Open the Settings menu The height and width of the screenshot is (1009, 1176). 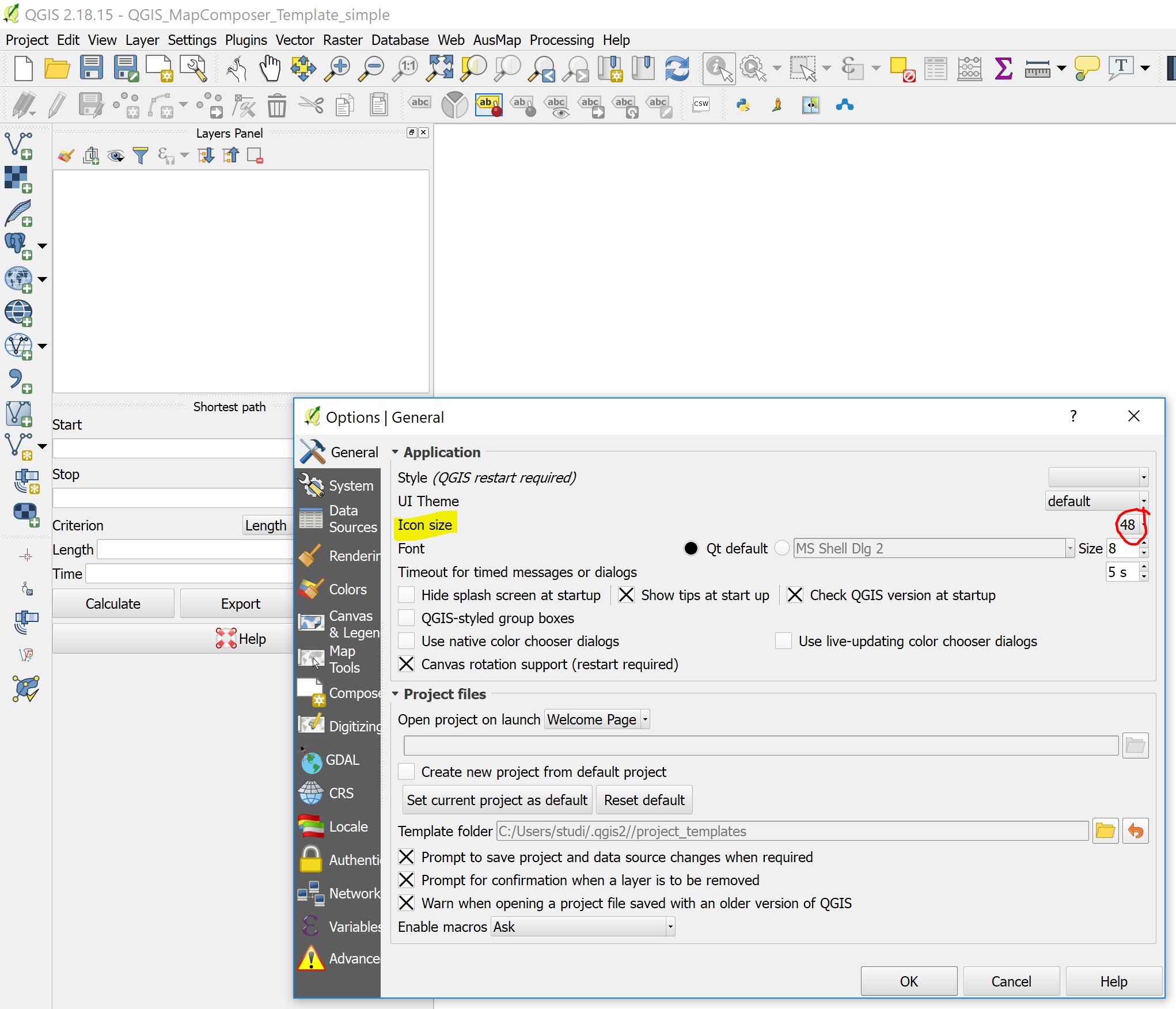click(192, 40)
